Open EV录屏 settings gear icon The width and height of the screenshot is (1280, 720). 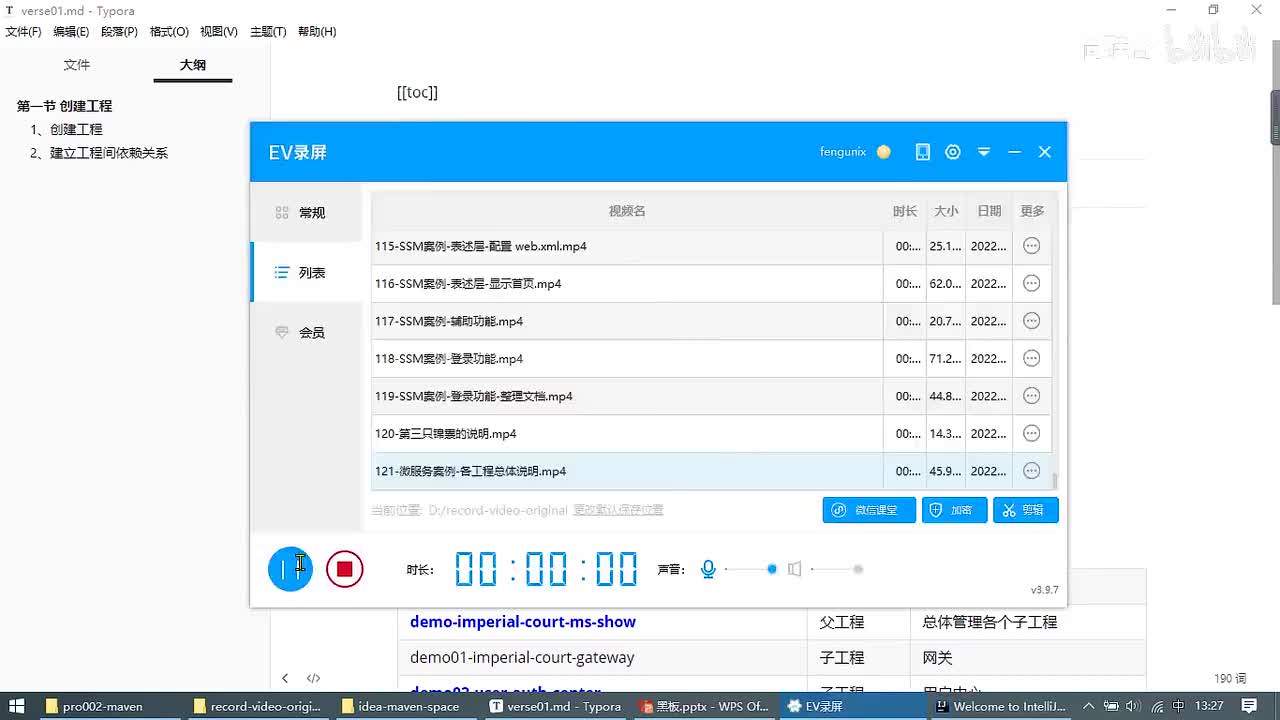coord(953,152)
